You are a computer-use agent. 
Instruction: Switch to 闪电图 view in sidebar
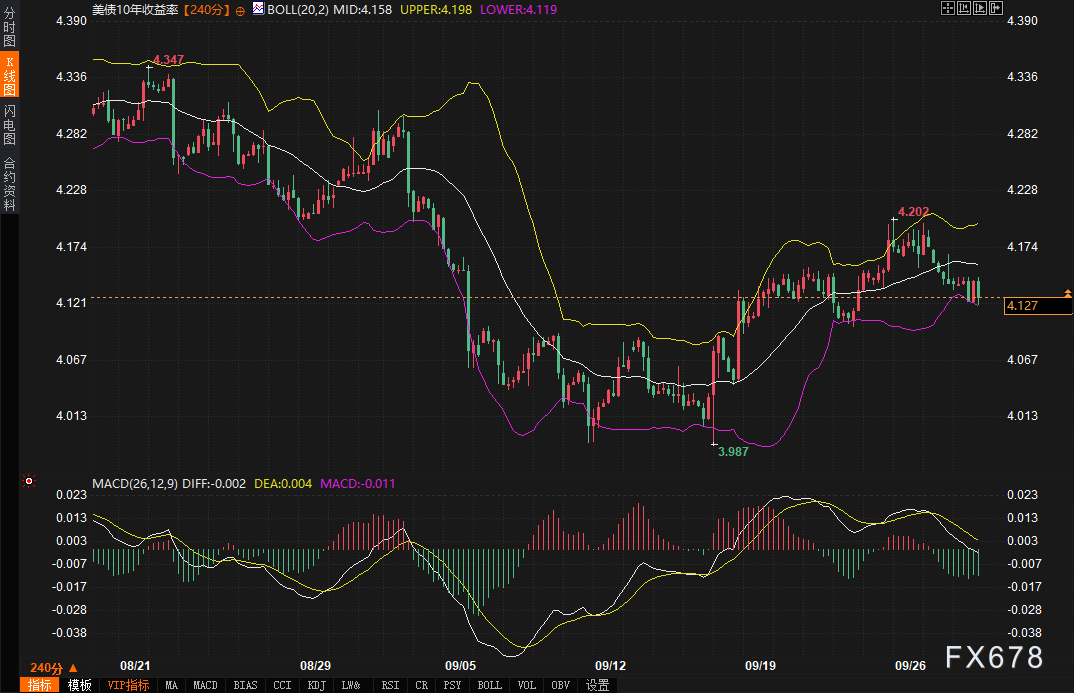point(9,124)
